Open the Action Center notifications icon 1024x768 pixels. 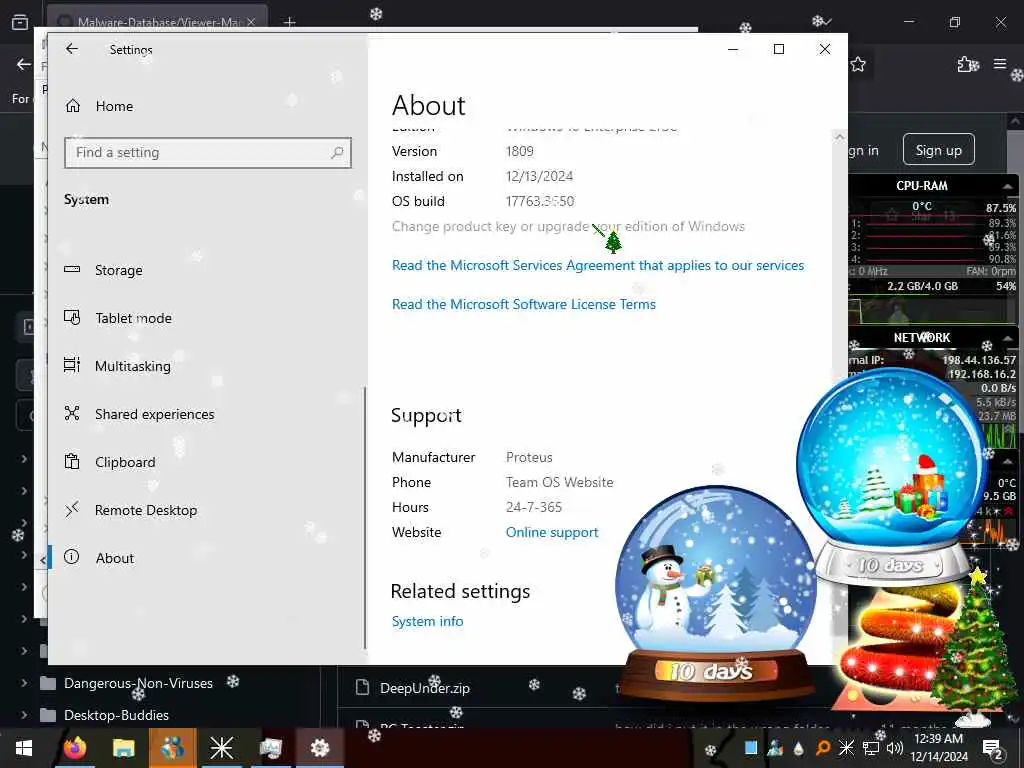tap(993, 748)
